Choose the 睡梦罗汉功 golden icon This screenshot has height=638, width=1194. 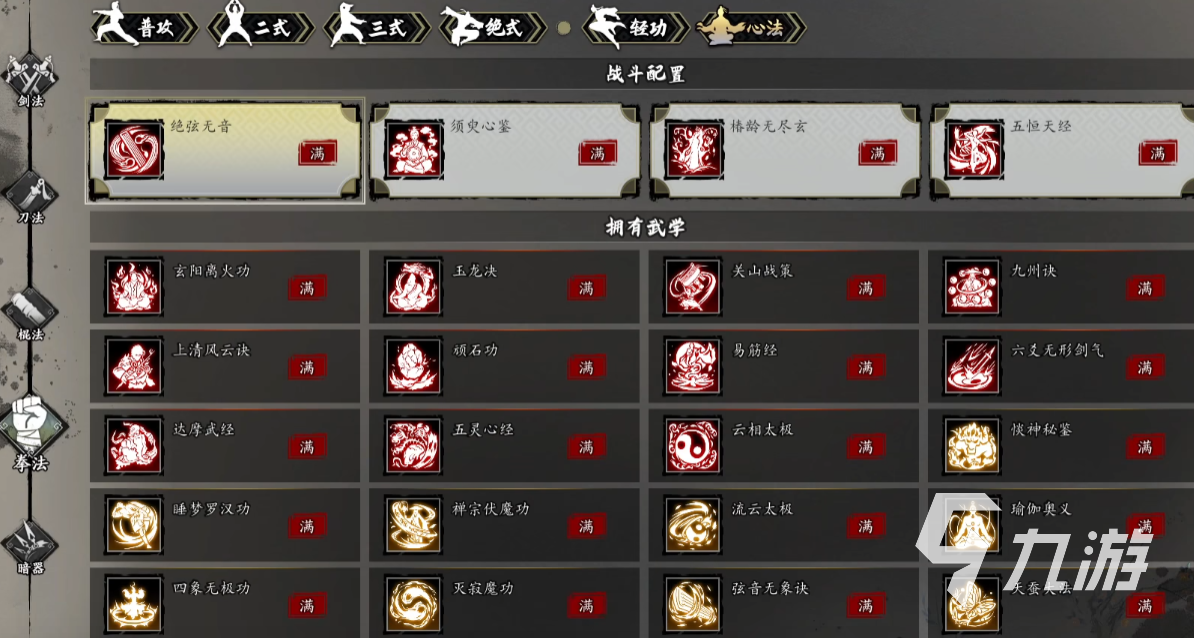(134, 525)
